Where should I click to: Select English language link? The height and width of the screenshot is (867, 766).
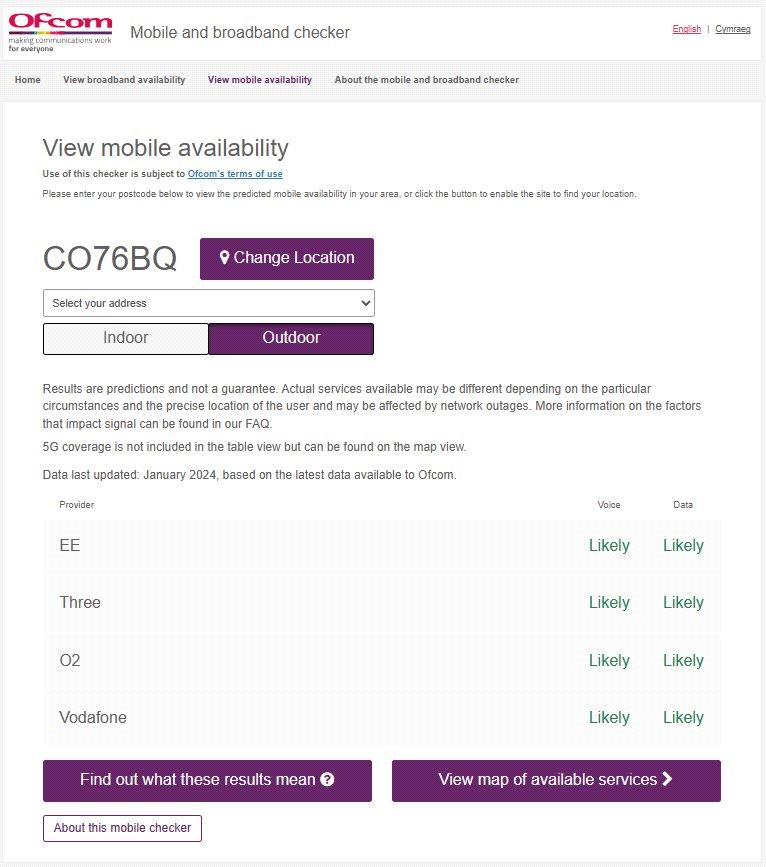tap(686, 29)
